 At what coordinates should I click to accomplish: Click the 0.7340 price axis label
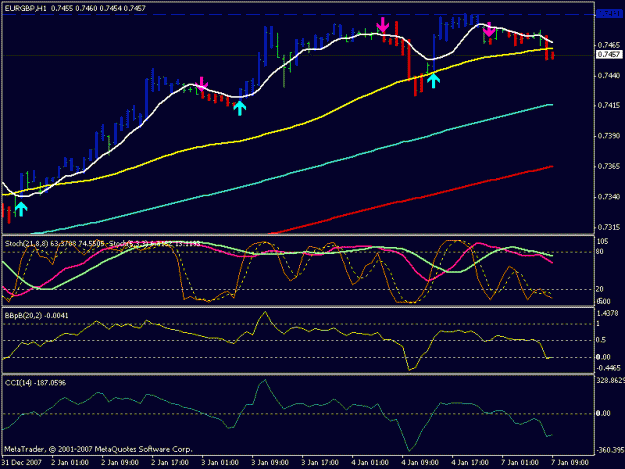[608, 197]
